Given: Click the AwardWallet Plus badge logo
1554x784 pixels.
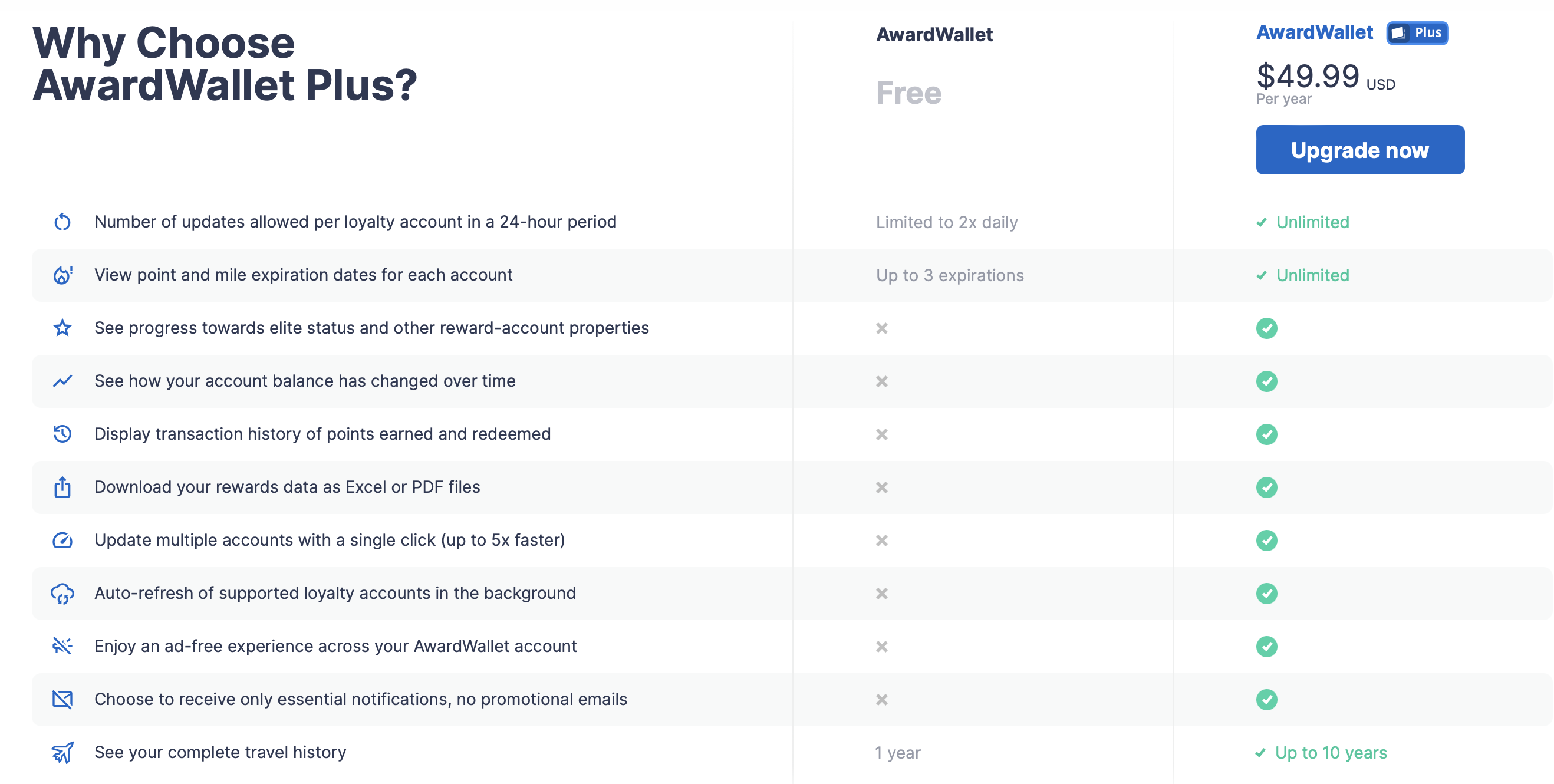Looking at the screenshot, I should pyautogui.click(x=1417, y=32).
